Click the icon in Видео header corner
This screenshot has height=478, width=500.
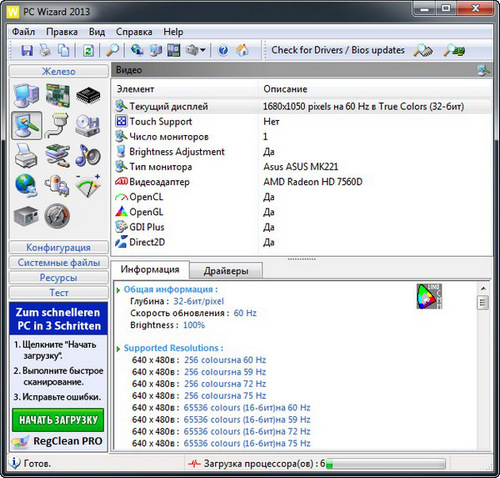(483, 70)
